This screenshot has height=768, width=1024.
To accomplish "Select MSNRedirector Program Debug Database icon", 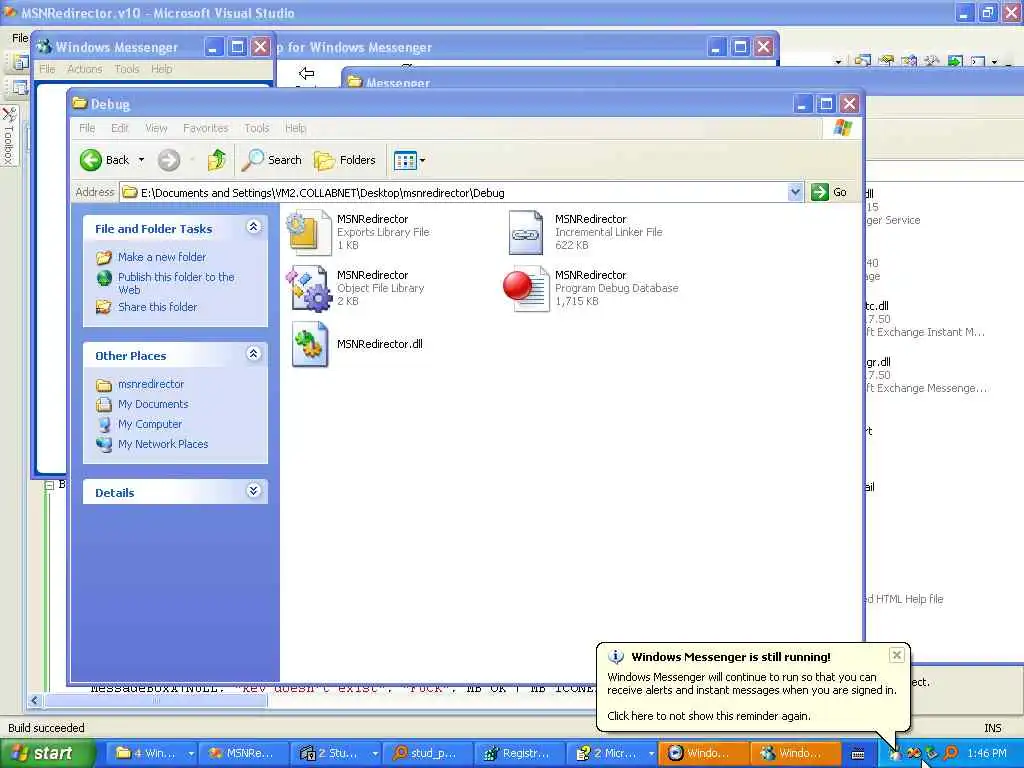I will 526,288.
